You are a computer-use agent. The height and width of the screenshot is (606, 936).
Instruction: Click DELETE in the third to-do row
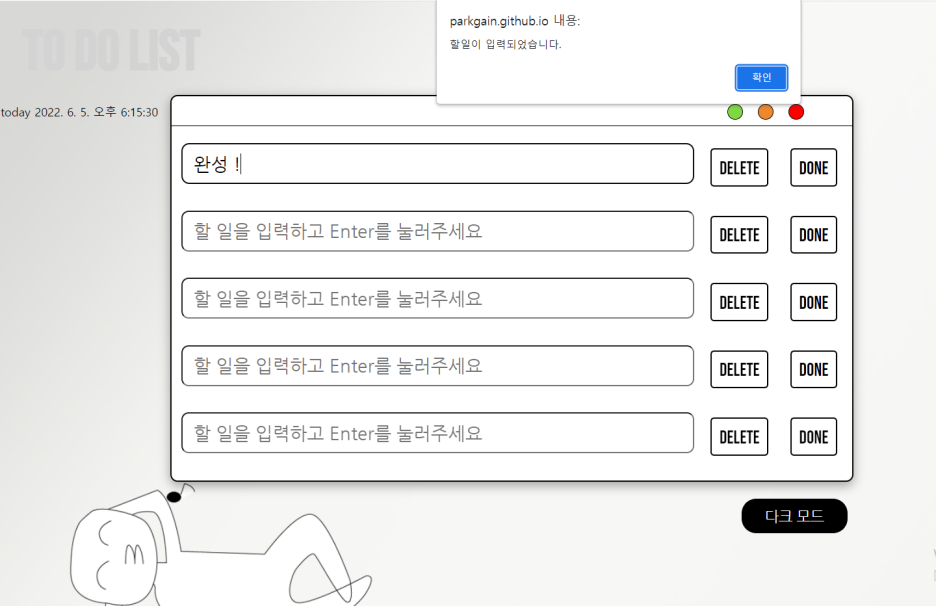point(739,302)
